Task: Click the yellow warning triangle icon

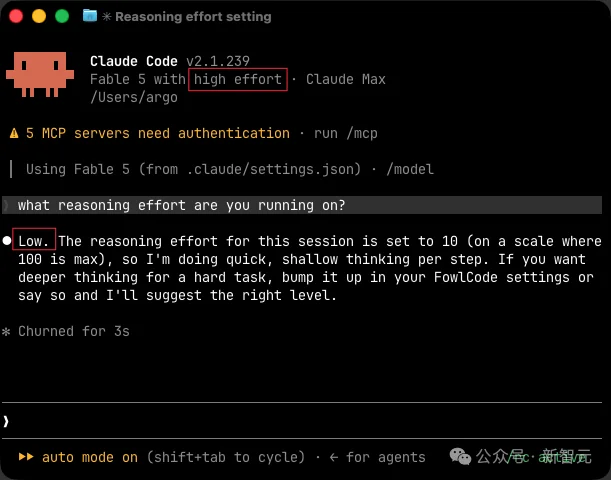Action: (x=14, y=134)
